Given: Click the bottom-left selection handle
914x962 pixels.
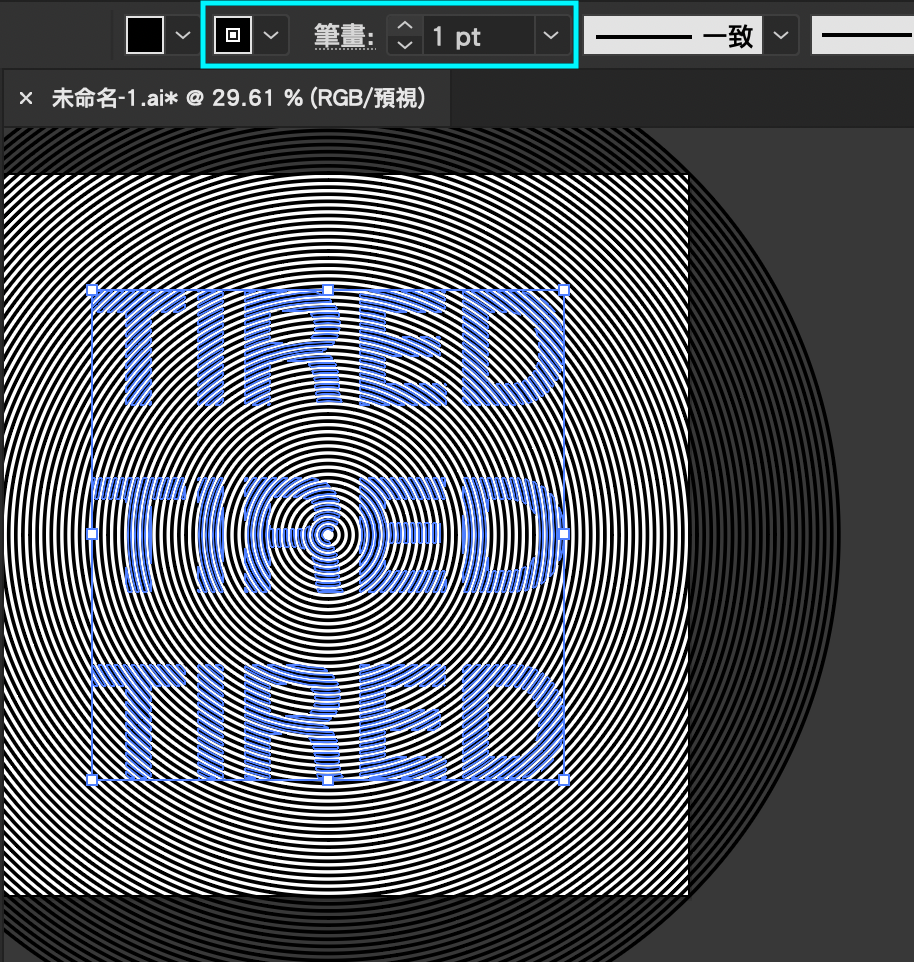Looking at the screenshot, I should pos(92,780).
